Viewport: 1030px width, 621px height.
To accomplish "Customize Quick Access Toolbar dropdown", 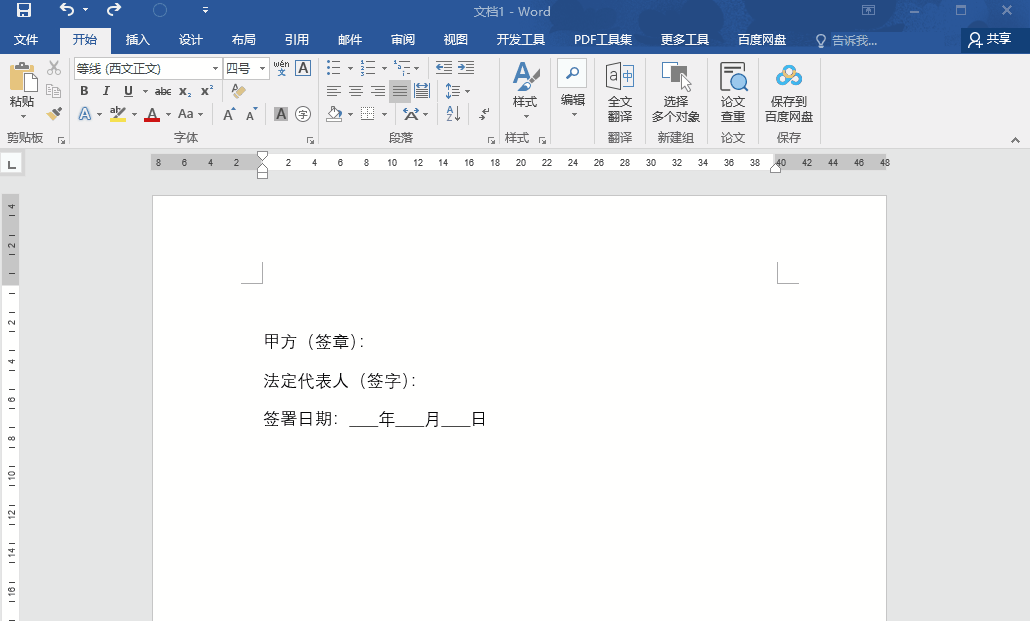I will tap(206, 10).
